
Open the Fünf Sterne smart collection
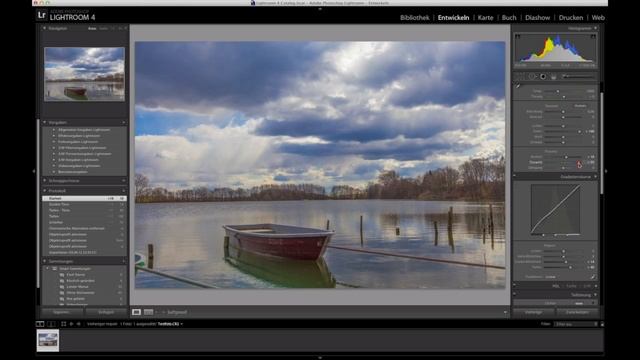pos(76,275)
